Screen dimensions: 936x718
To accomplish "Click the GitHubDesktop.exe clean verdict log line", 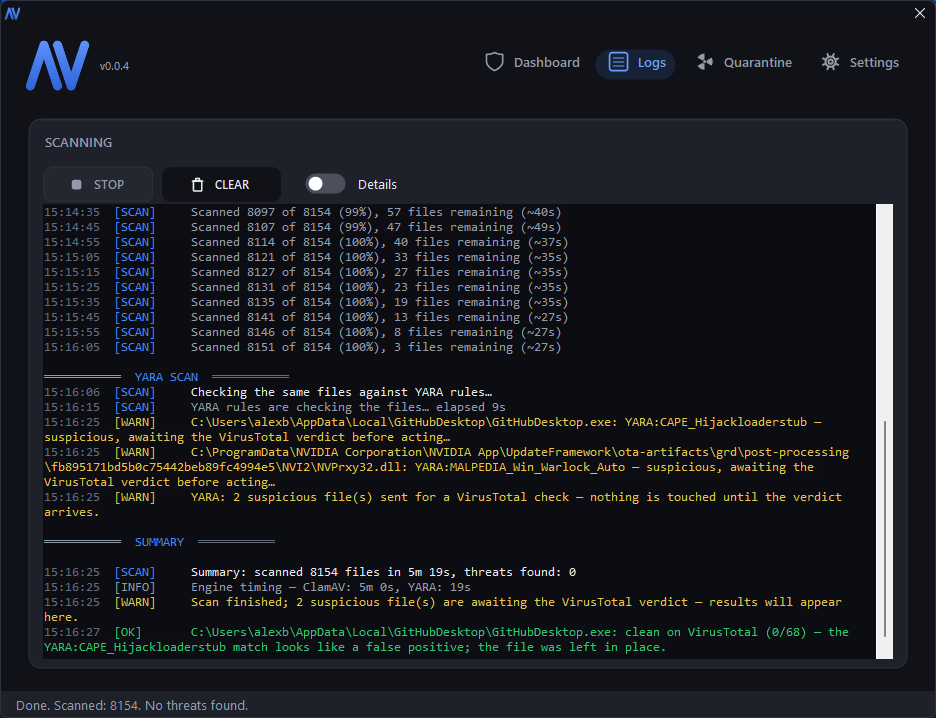I will 446,639.
